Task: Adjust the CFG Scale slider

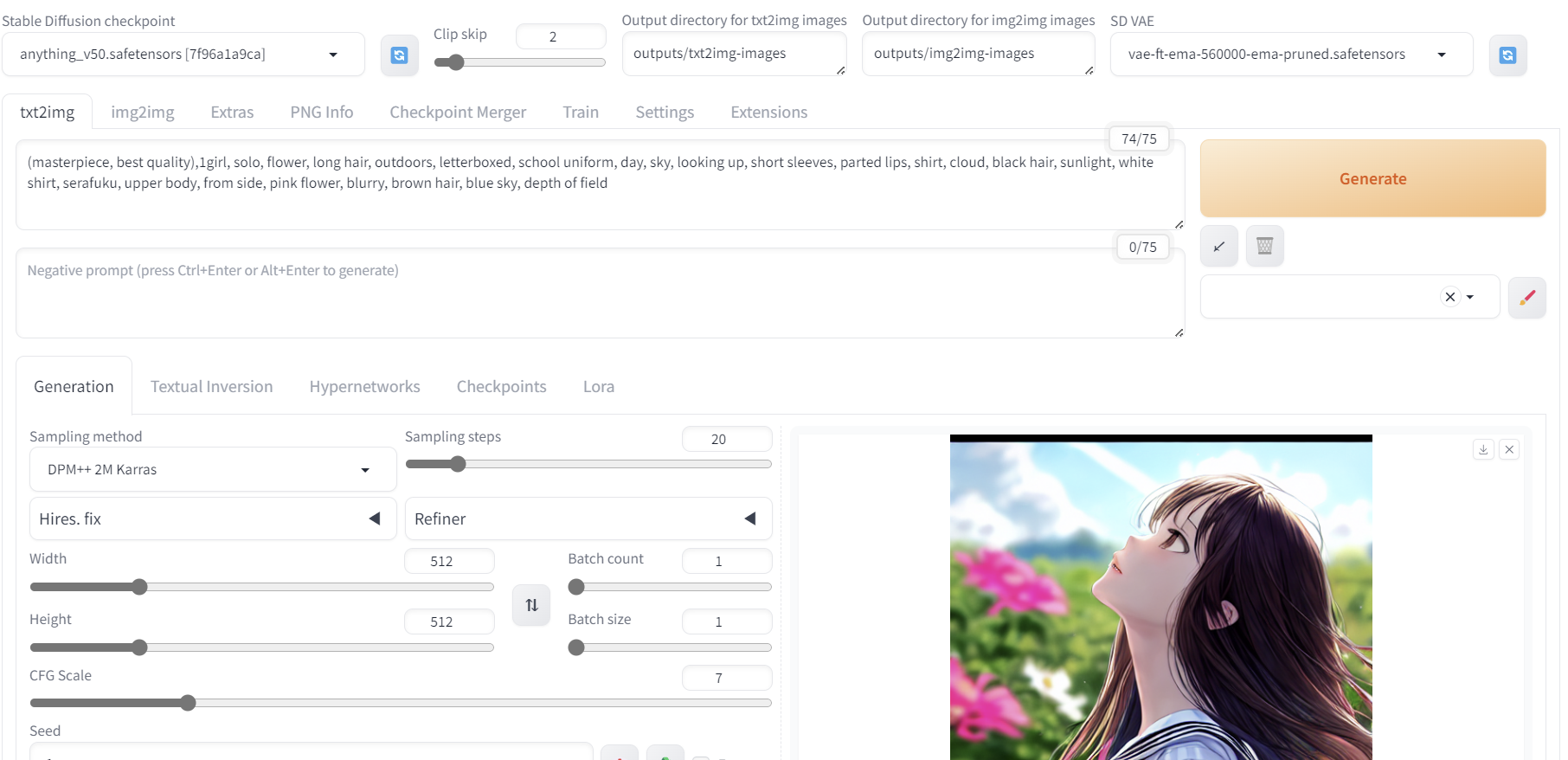Action: coord(401,703)
